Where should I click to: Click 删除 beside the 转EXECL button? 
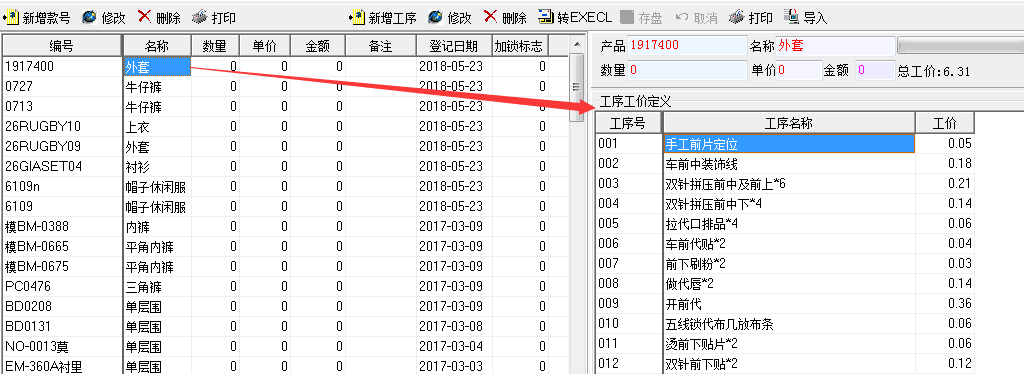click(505, 18)
